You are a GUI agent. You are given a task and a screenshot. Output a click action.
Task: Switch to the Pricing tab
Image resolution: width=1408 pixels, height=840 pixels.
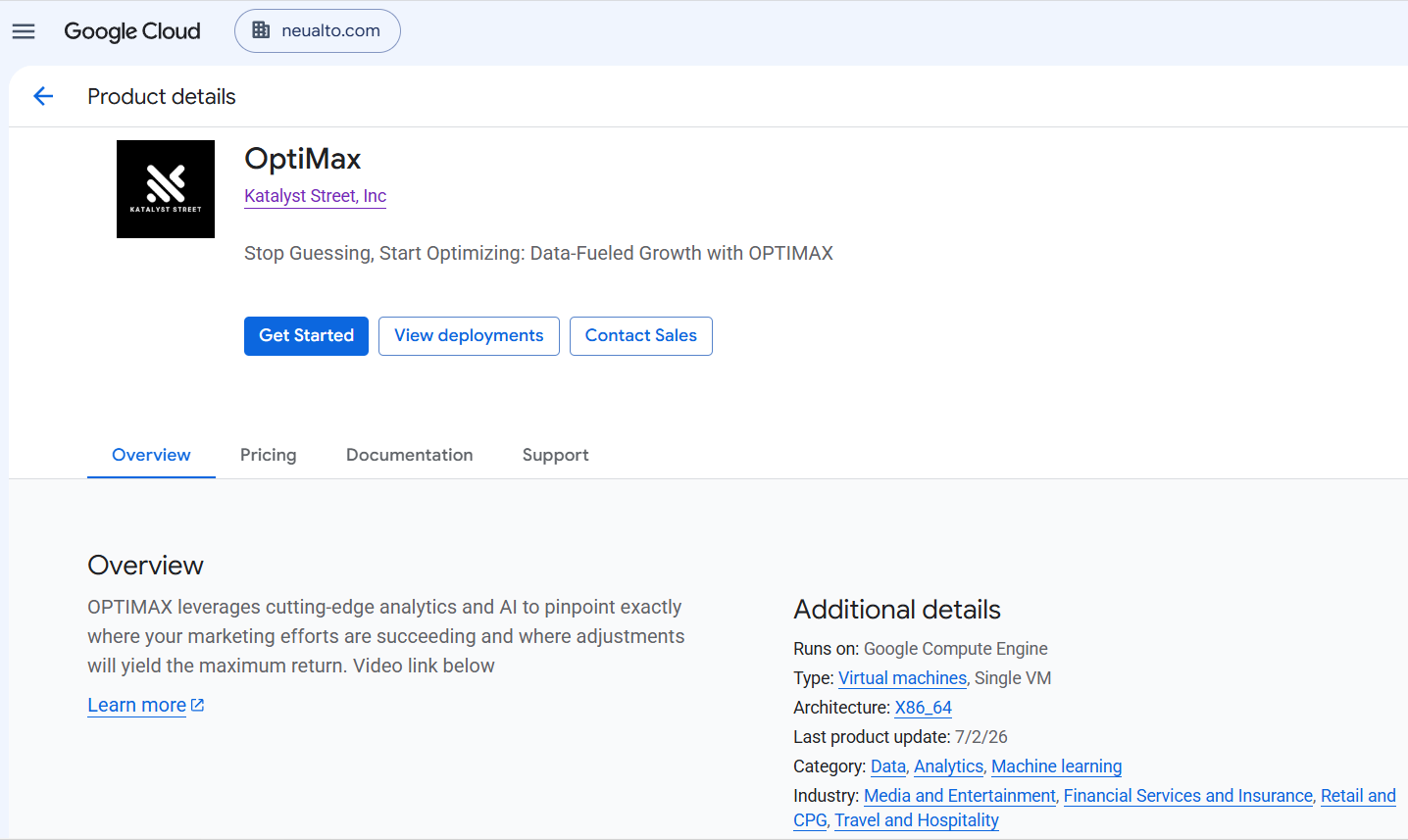[x=269, y=455]
